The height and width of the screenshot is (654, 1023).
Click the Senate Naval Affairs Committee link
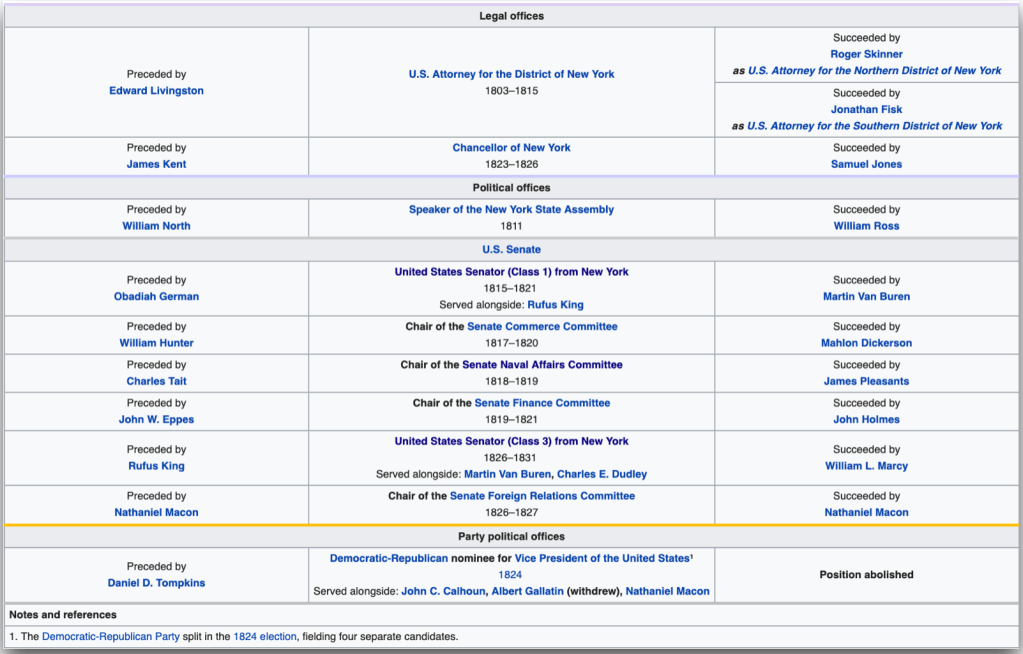(x=542, y=365)
